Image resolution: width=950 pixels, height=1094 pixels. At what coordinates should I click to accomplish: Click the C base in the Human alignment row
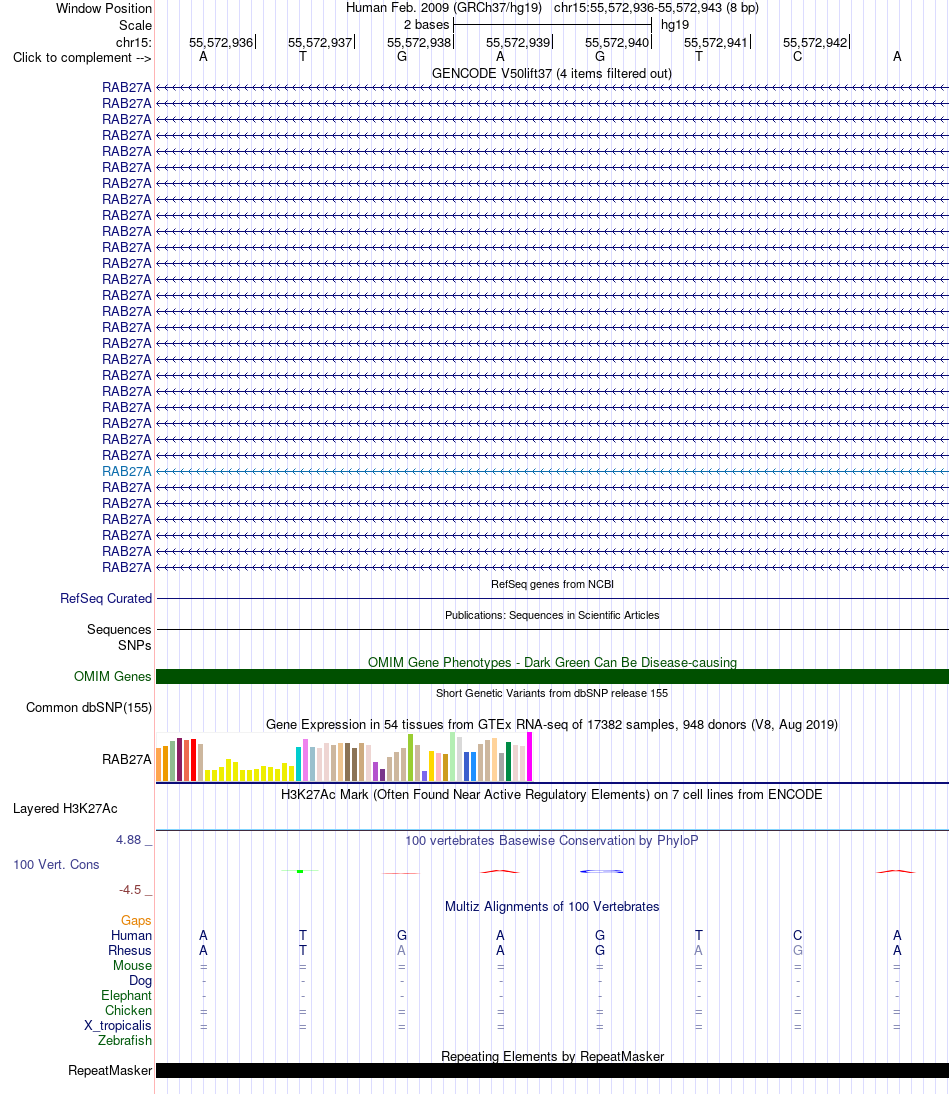[797, 936]
